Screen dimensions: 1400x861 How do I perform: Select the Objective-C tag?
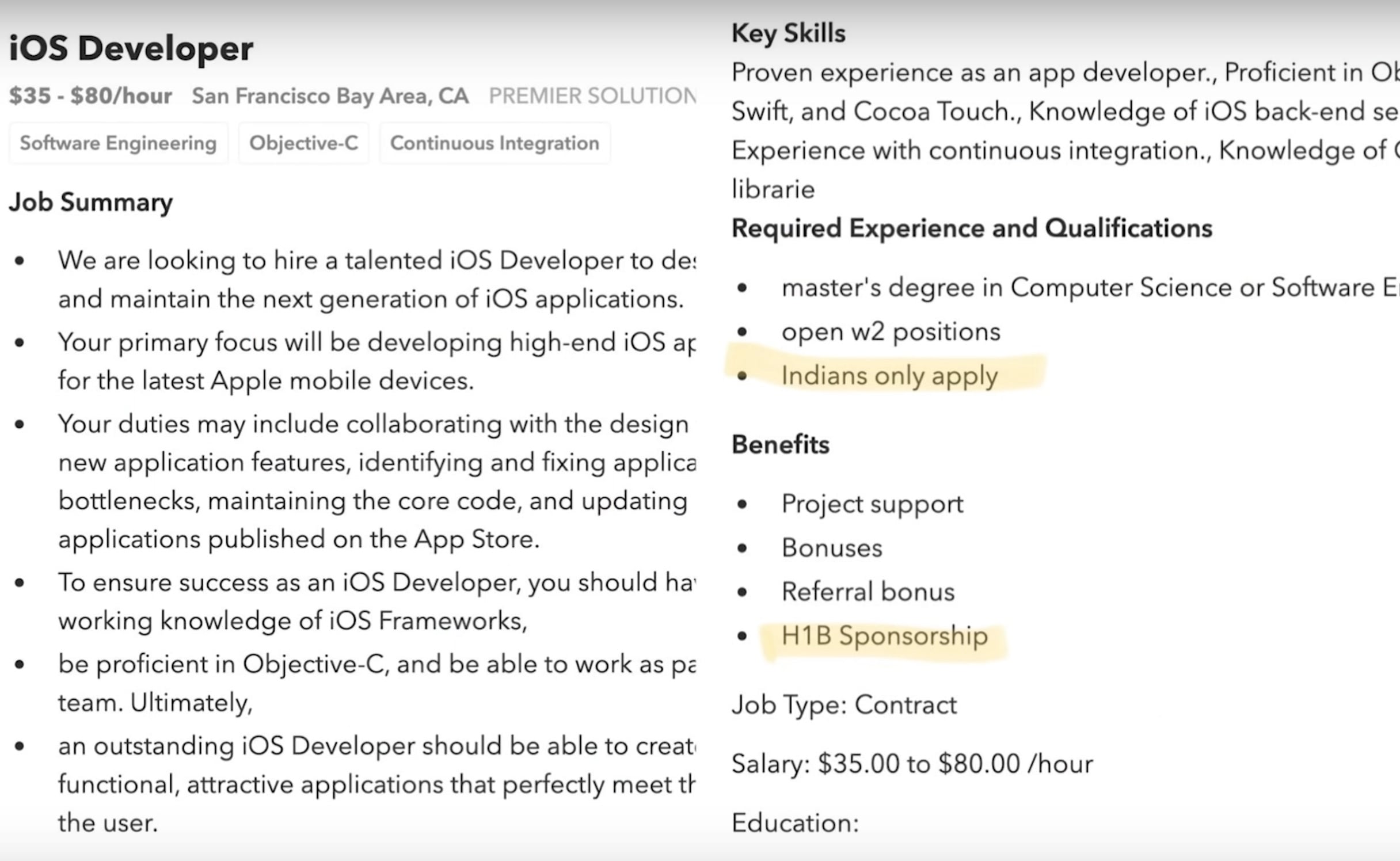[303, 143]
